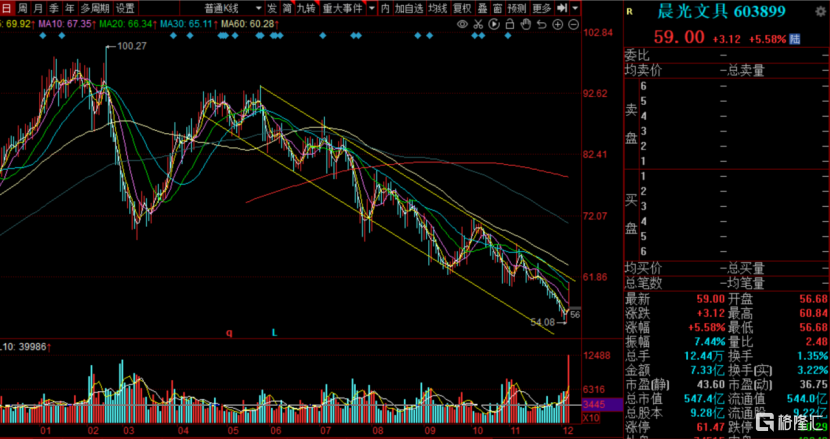830x439 pixels.
Task: Switch to the quarterly (季) period tab
Action: tap(53, 8)
